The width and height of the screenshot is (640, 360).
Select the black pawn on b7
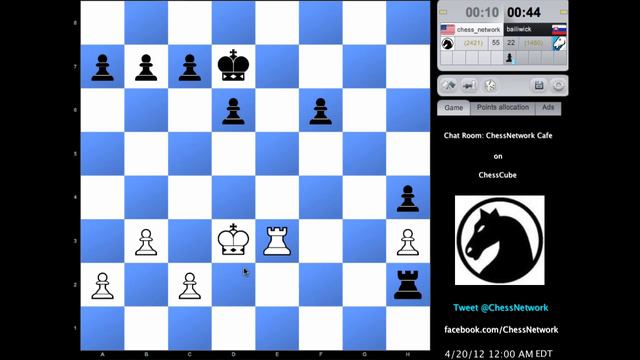click(146, 68)
